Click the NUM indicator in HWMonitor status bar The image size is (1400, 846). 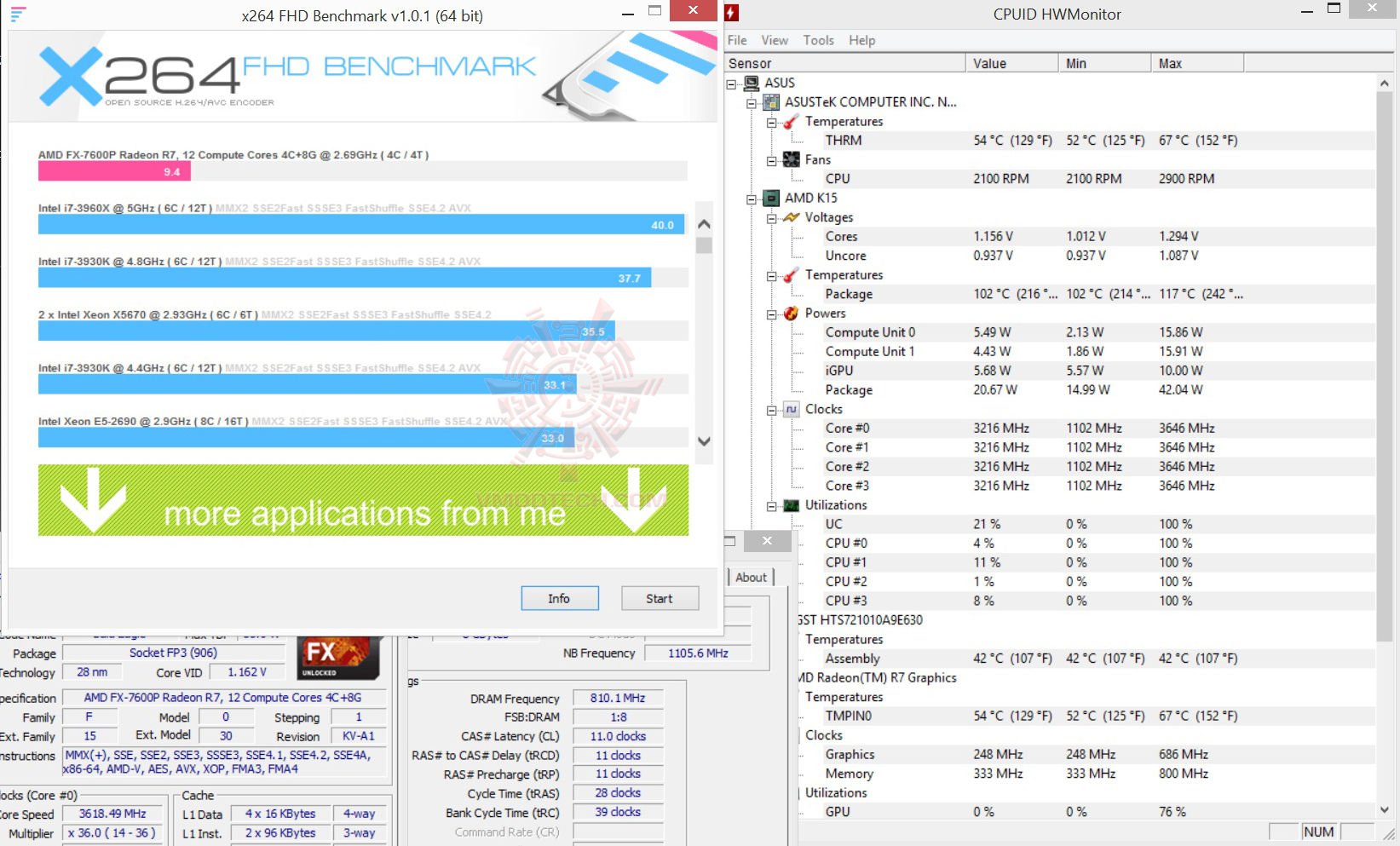[1318, 832]
